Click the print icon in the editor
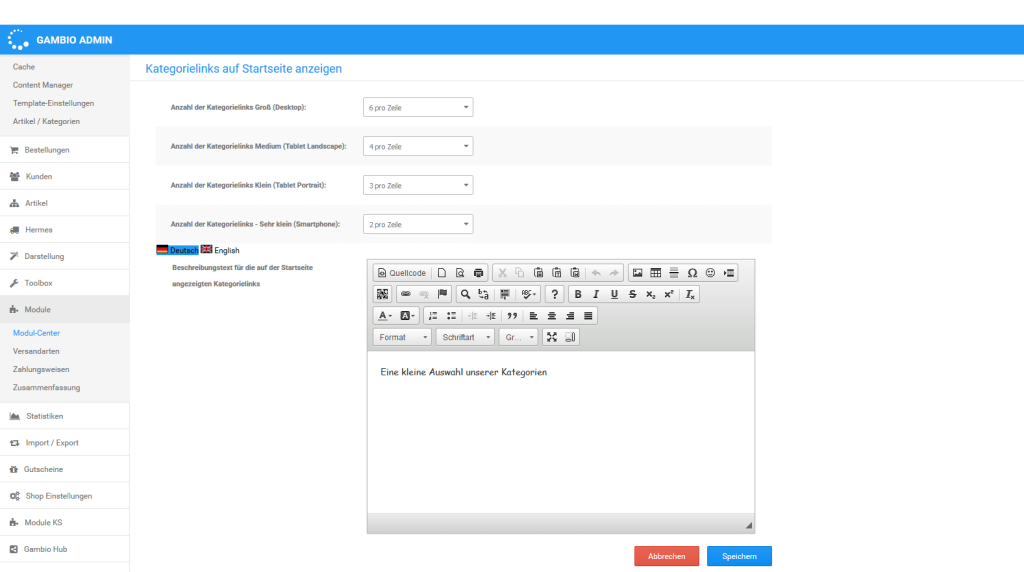Screen dimensions: 1024x572 [x=478, y=273]
